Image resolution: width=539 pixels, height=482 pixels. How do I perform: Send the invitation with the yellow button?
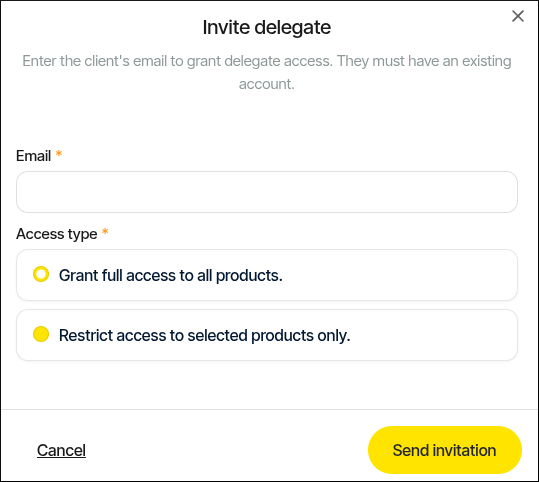coord(445,450)
